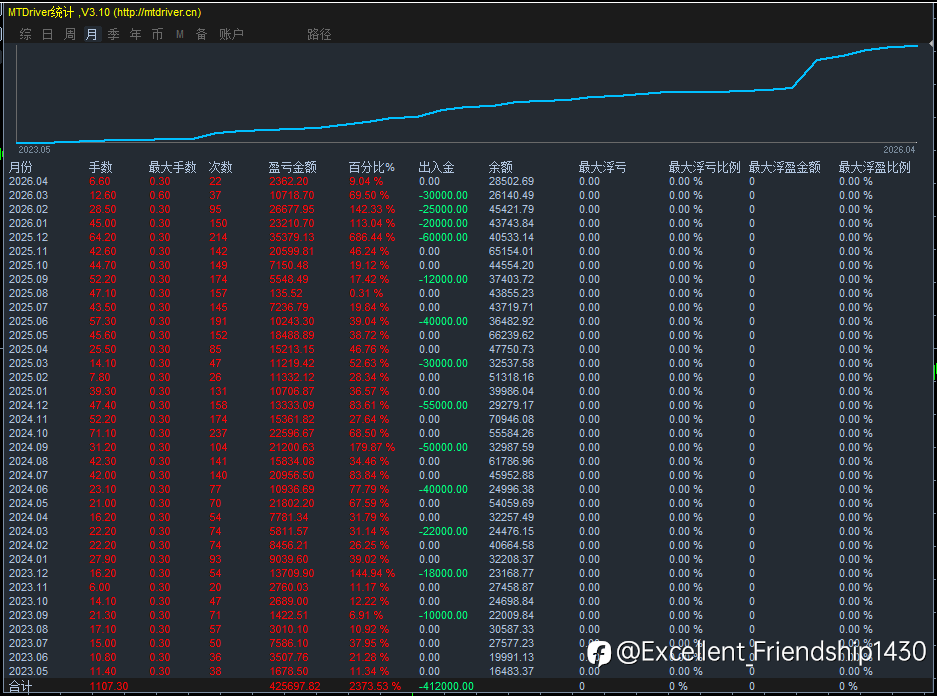Click the 月份 column header
The image size is (937, 696).
click(x=20, y=167)
